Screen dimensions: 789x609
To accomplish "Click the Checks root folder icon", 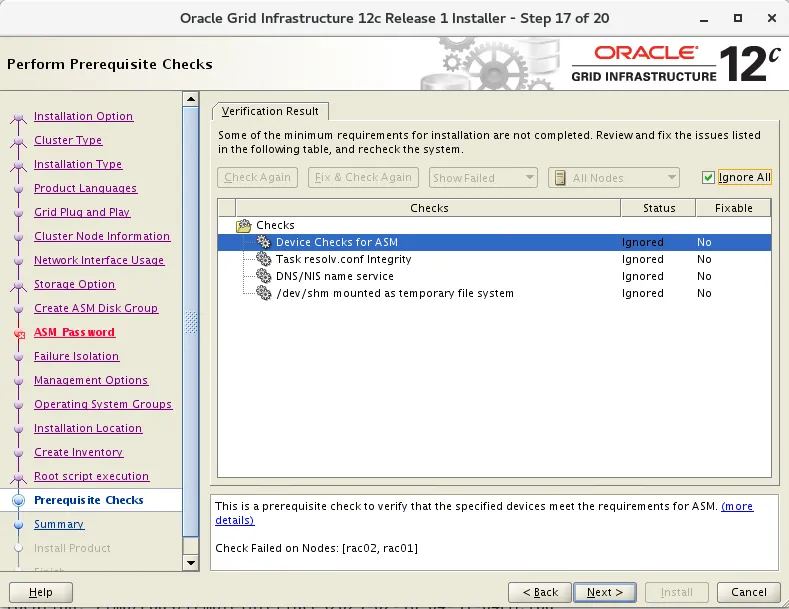I will [244, 225].
